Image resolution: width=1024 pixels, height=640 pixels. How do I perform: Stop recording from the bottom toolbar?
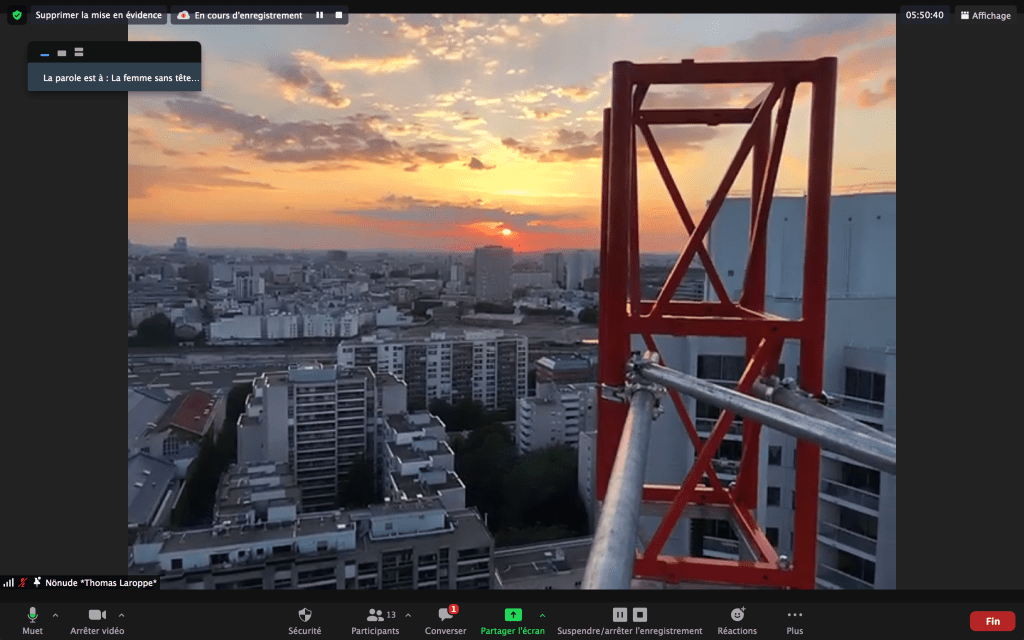point(640,615)
